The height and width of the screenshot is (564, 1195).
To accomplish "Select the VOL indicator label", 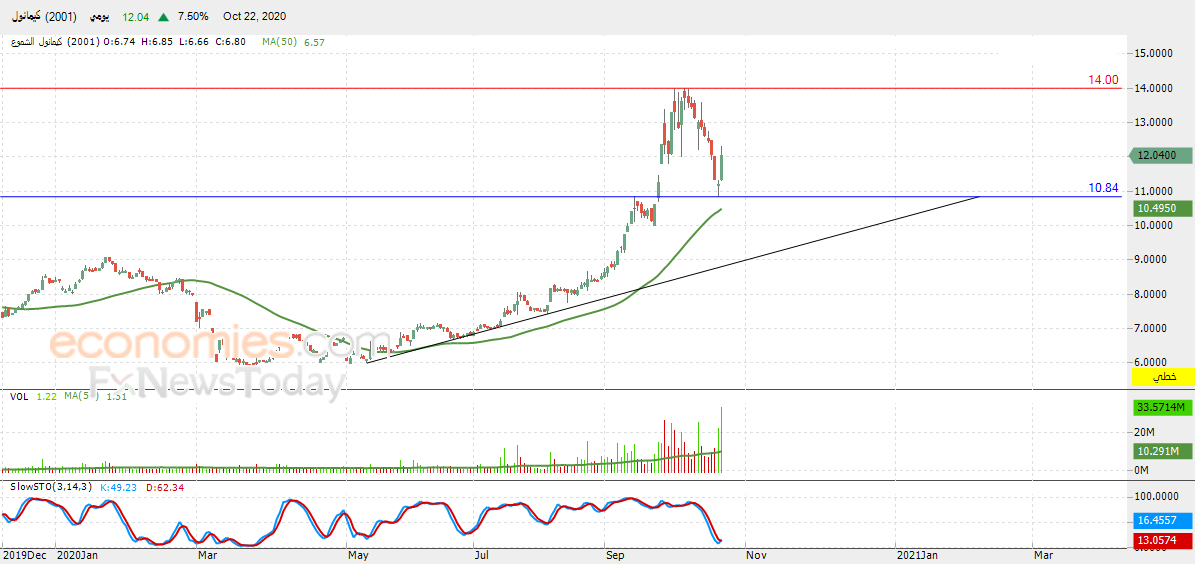I will [x=19, y=397].
